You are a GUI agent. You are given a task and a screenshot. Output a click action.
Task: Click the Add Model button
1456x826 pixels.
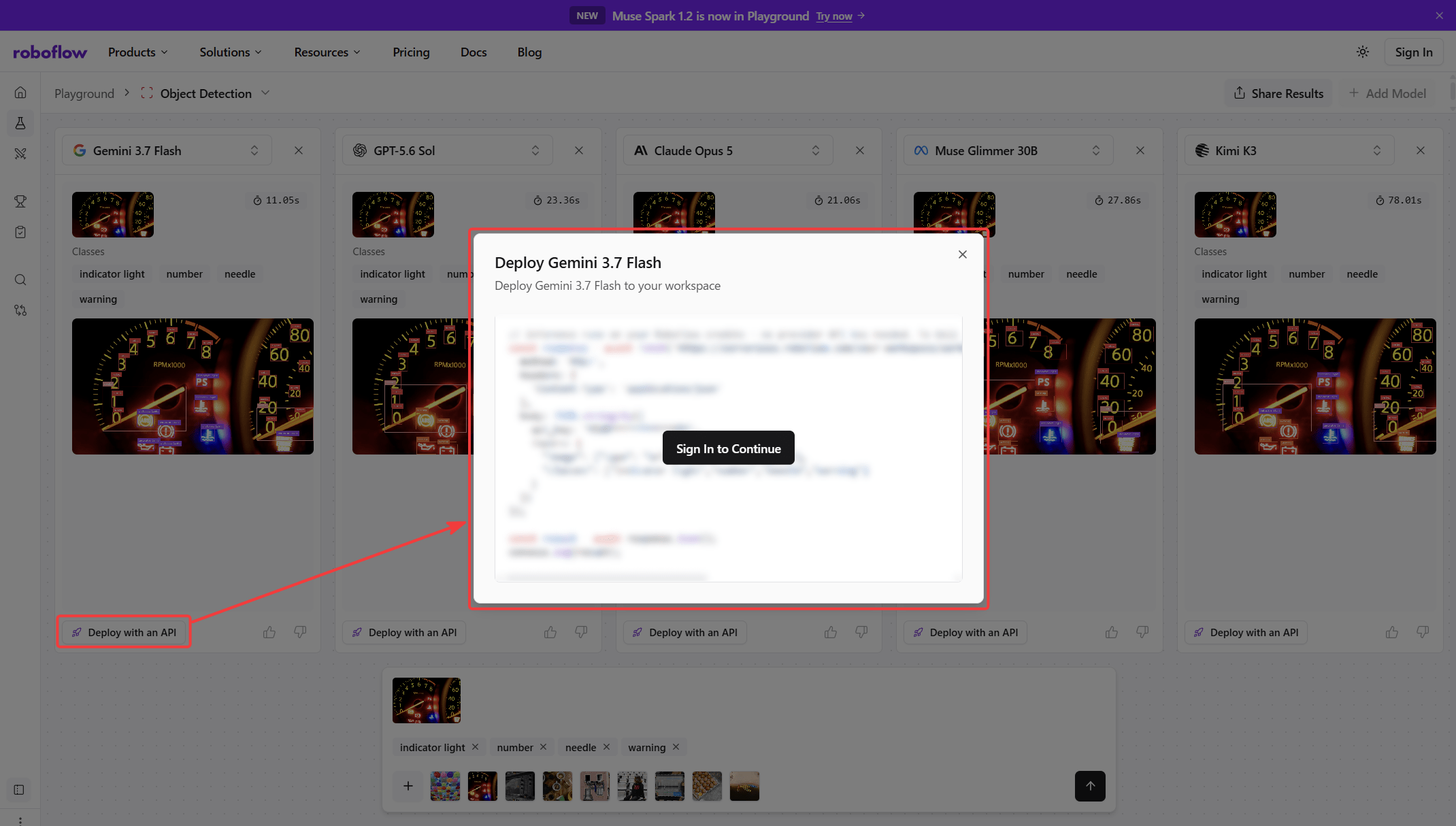point(1388,93)
